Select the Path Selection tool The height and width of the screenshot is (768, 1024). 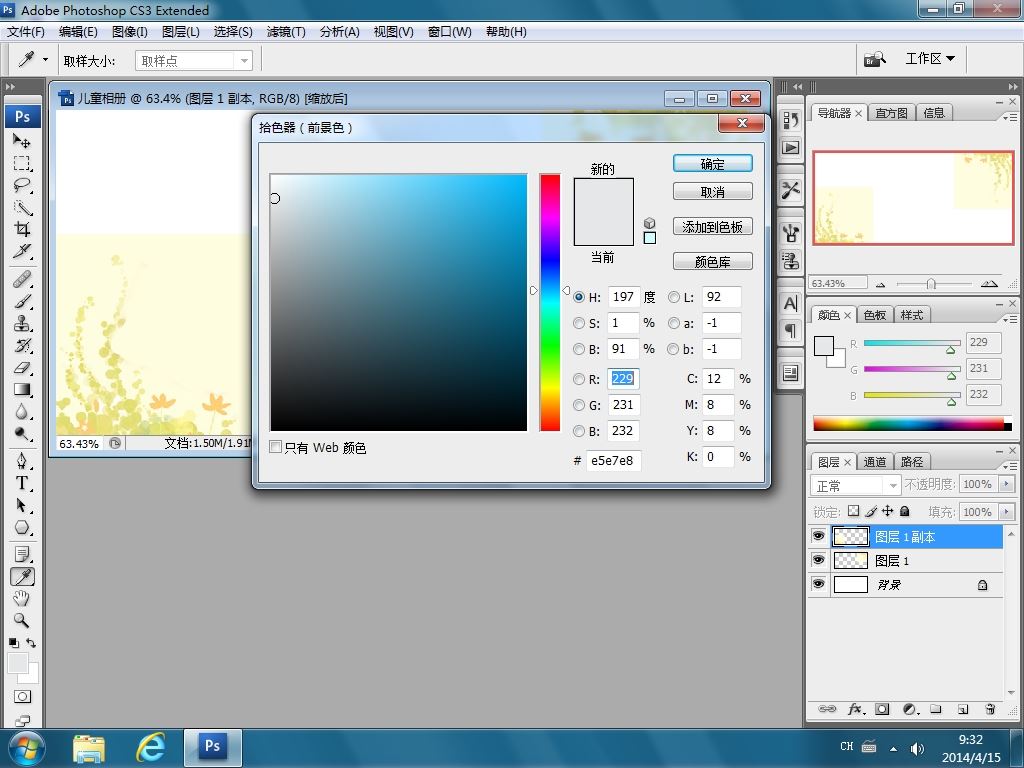click(x=22, y=505)
